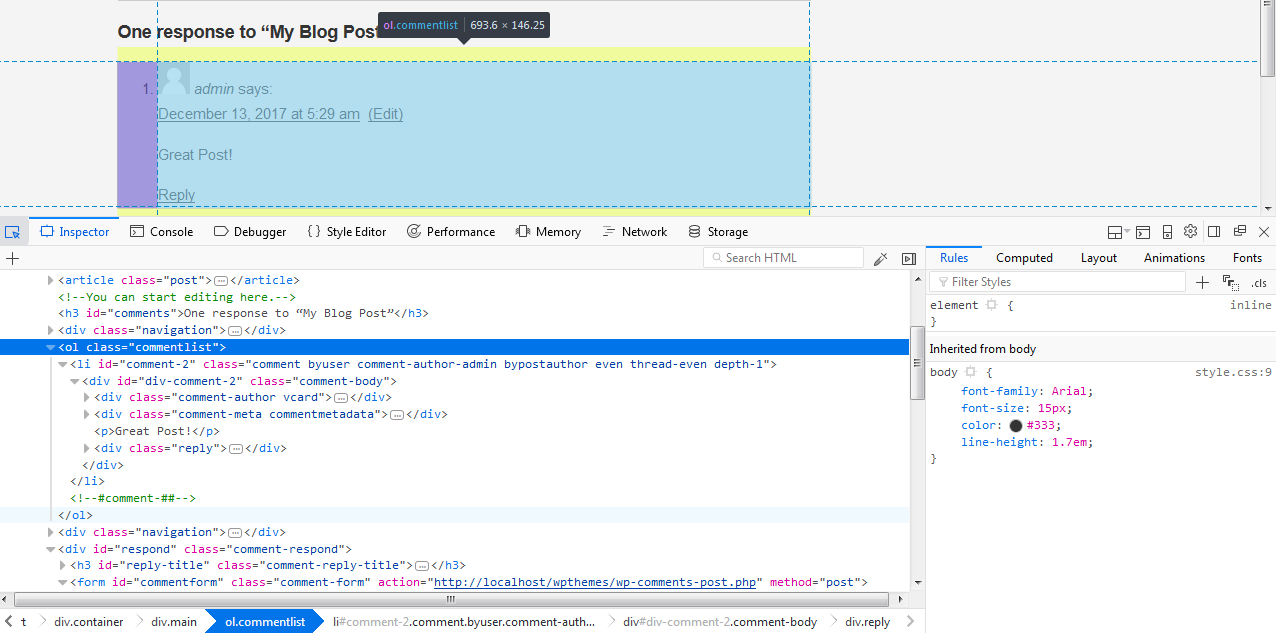Expand the article class post node
1276x633 pixels.
pos(51,280)
